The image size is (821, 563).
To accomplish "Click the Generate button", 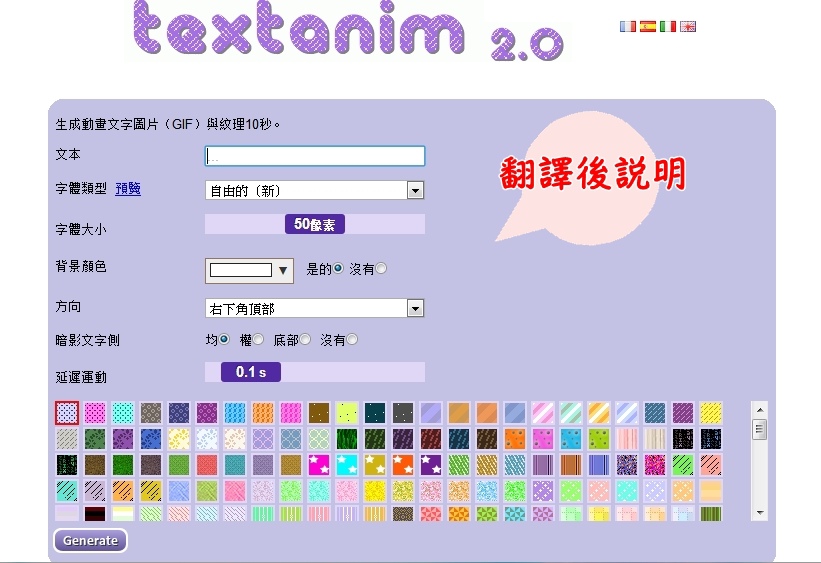I will pyautogui.click(x=90, y=540).
